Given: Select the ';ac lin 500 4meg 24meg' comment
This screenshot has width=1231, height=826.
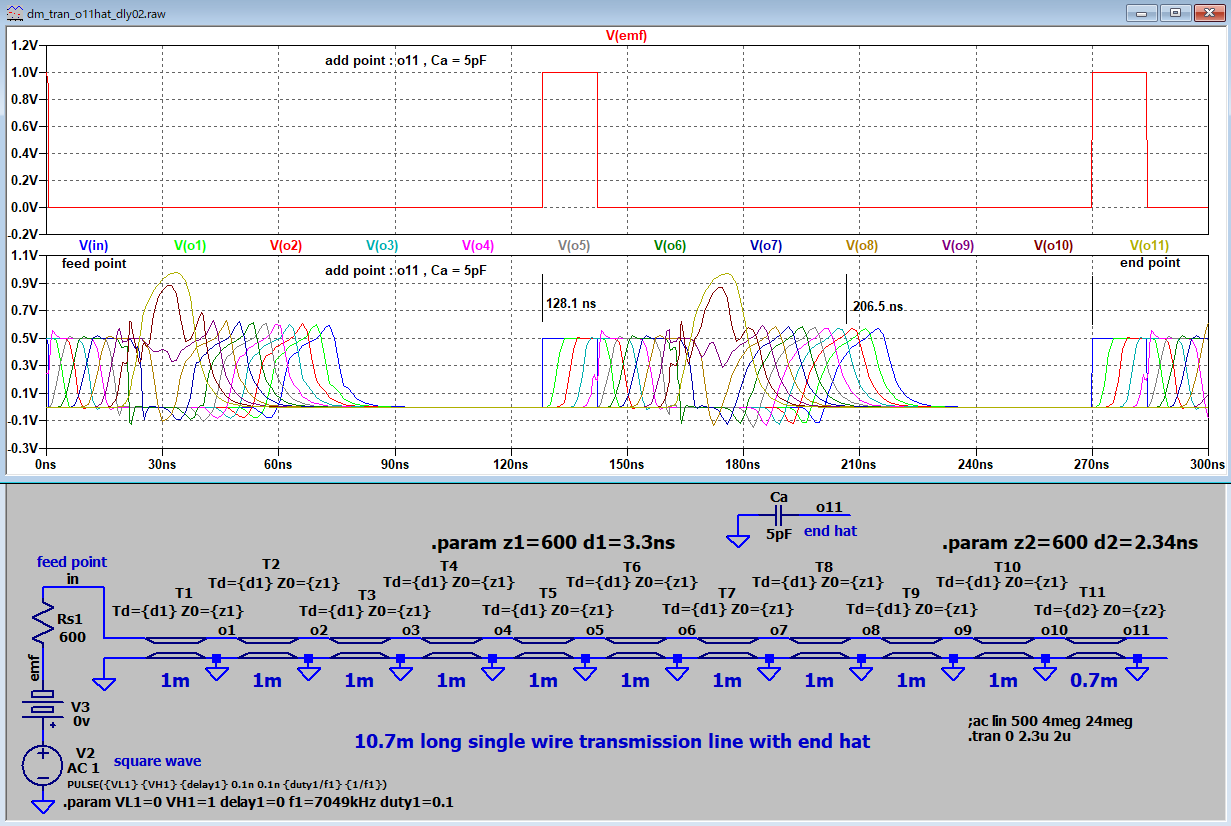Looking at the screenshot, I should (1049, 721).
